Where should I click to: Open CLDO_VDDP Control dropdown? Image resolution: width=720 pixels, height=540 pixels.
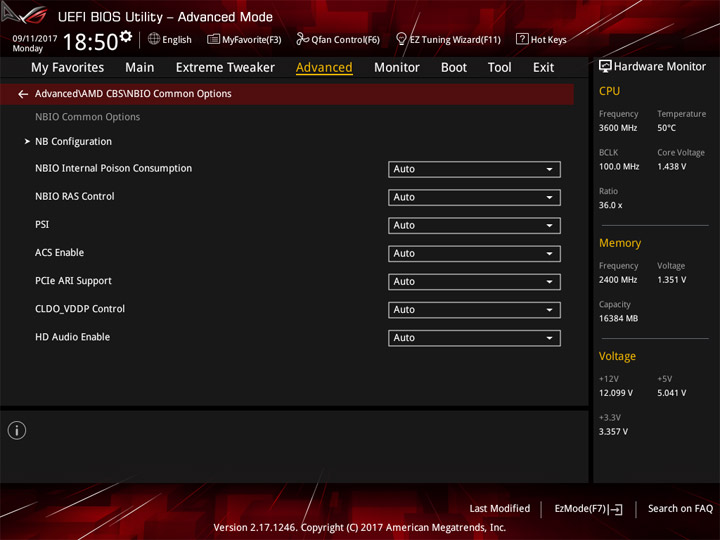click(x=474, y=309)
